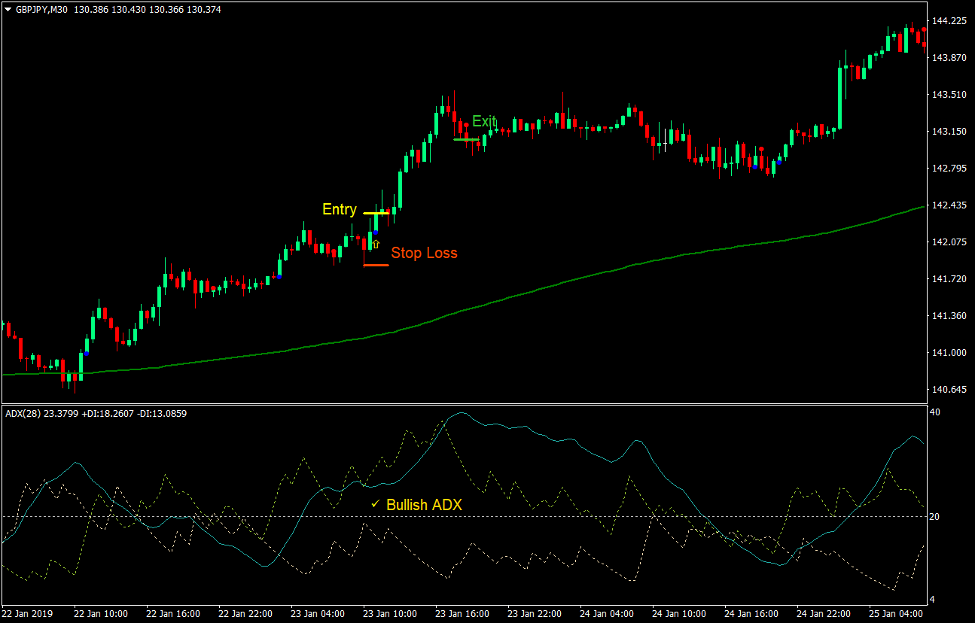This screenshot has width=977, height=625.
Task: Click the 22 Jan 2019 date label
Action: point(27,614)
